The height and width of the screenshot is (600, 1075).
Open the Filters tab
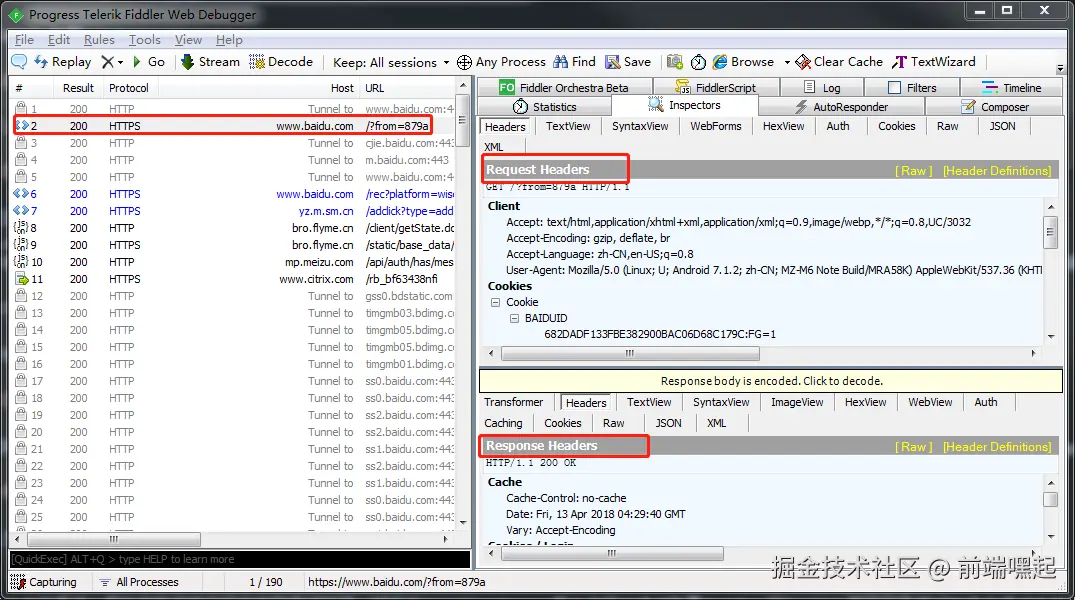912,87
